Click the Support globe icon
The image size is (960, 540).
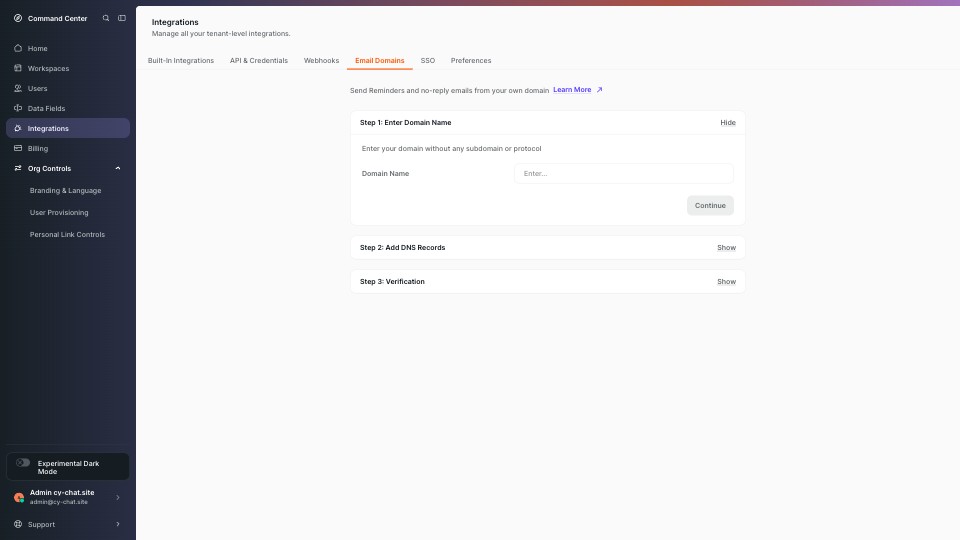pos(18,524)
